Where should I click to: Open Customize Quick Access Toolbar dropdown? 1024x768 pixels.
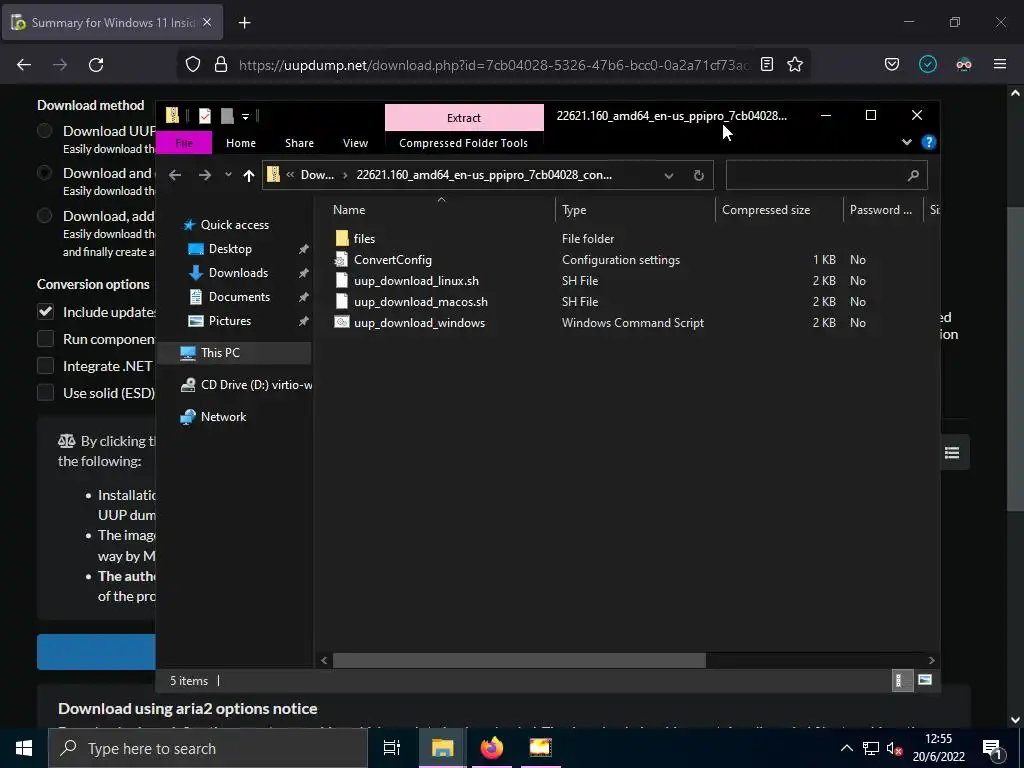coord(246,117)
